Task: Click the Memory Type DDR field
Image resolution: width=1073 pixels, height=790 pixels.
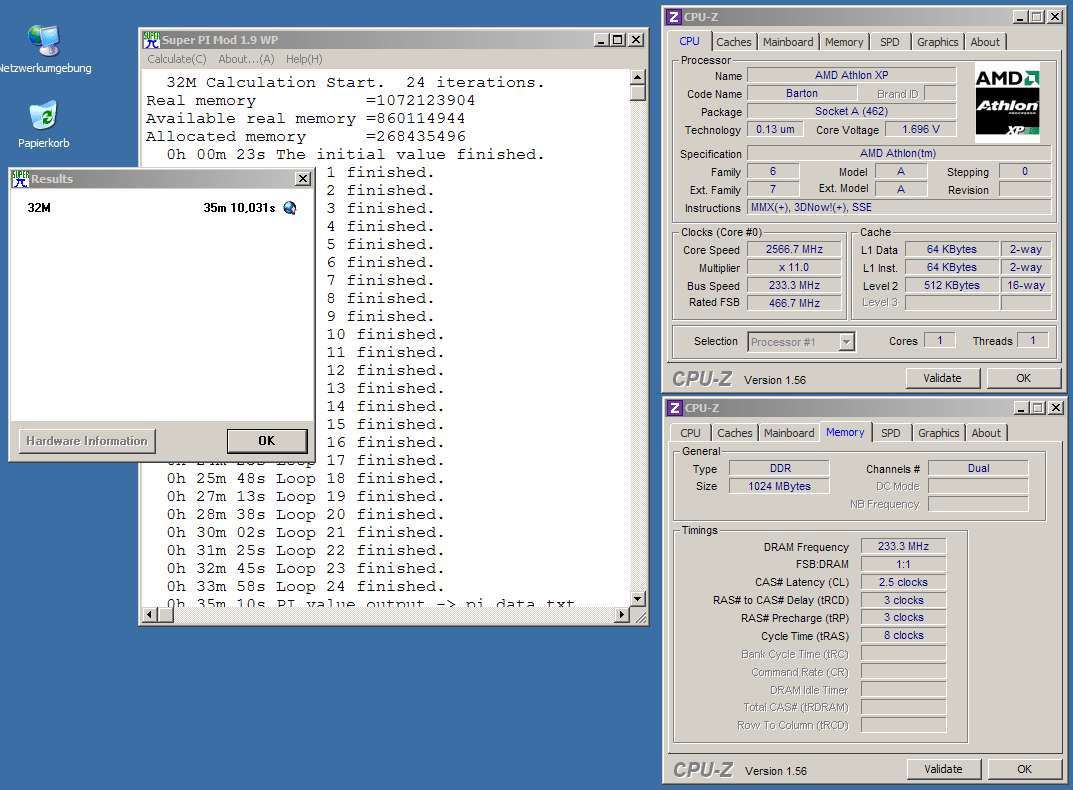Action: pyautogui.click(x=779, y=468)
